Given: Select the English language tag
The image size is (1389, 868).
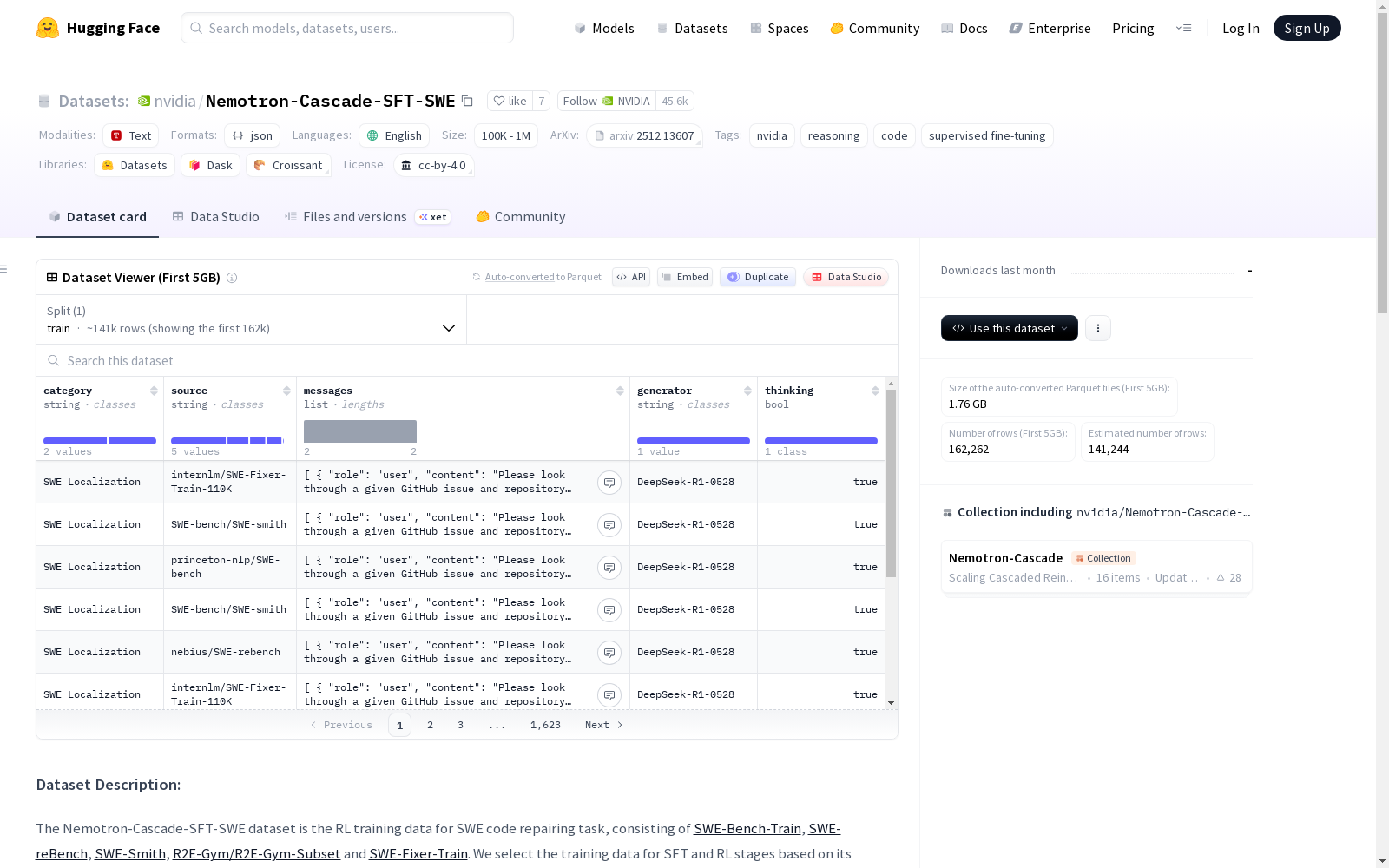Looking at the screenshot, I should 394,136.
